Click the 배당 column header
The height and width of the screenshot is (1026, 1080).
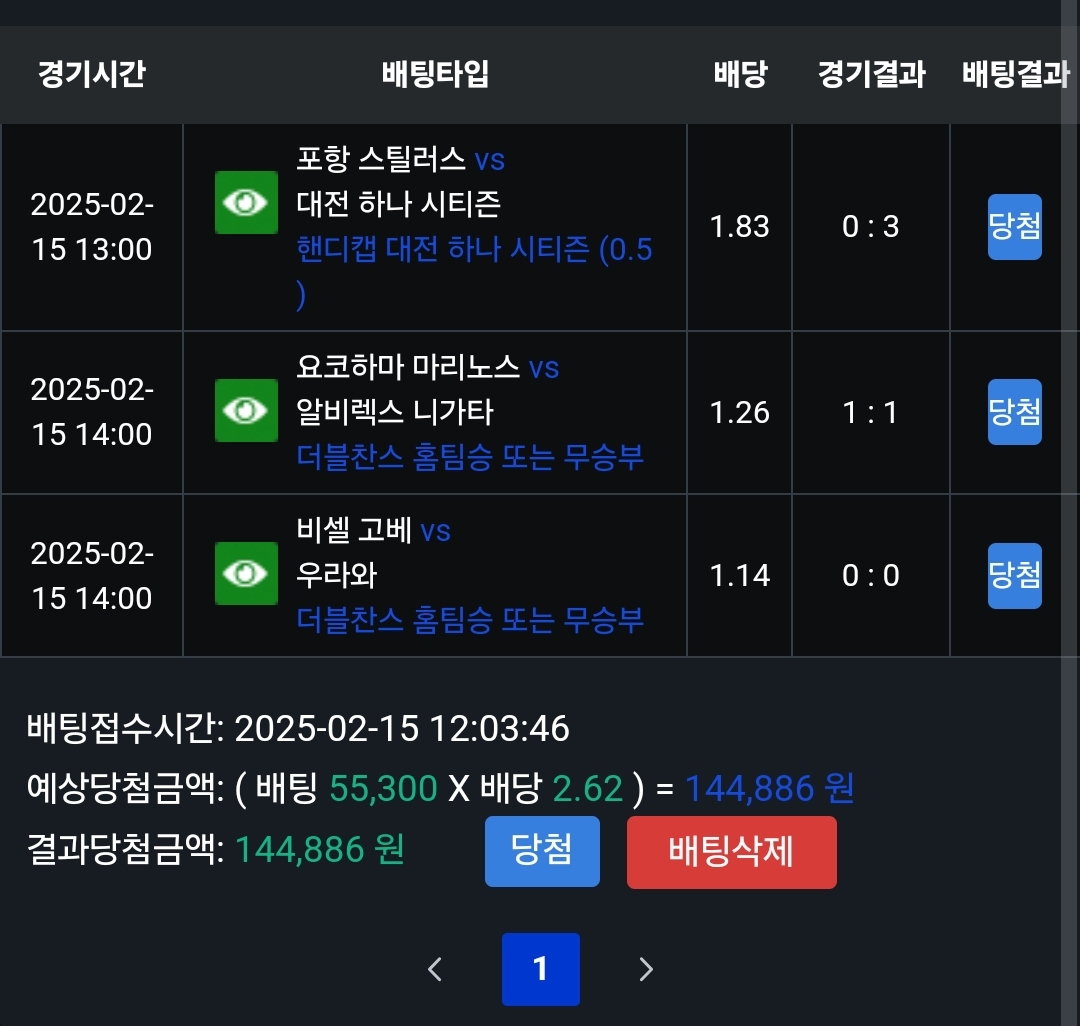(x=740, y=74)
